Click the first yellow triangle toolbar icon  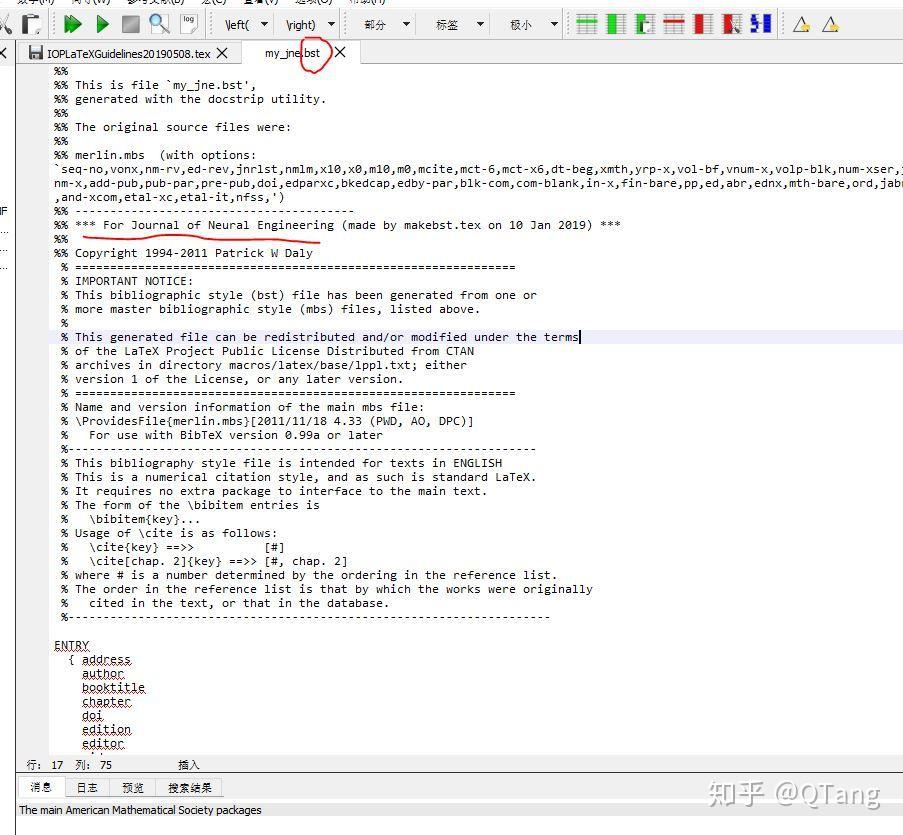tap(801, 25)
